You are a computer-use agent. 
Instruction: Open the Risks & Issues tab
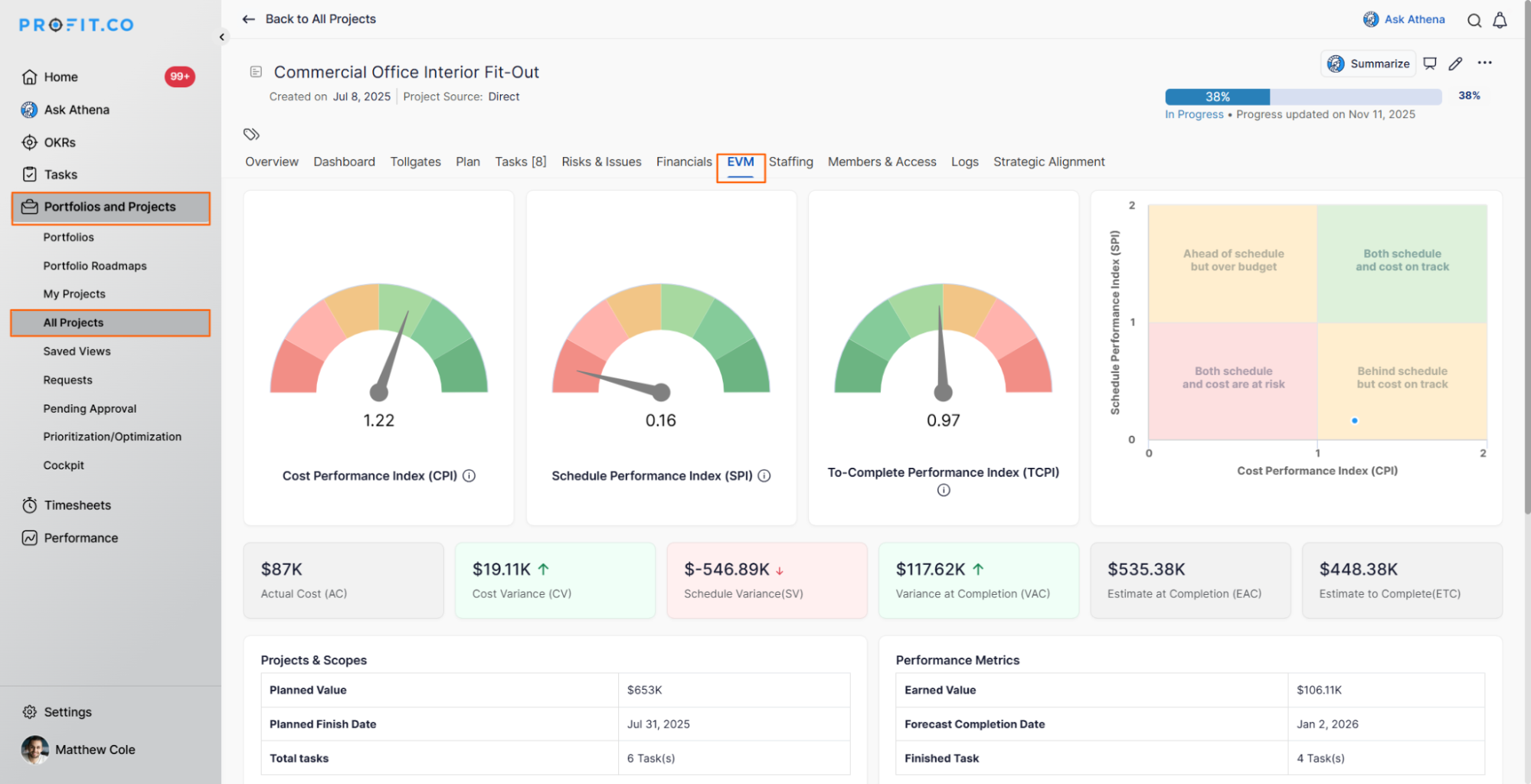click(x=601, y=162)
